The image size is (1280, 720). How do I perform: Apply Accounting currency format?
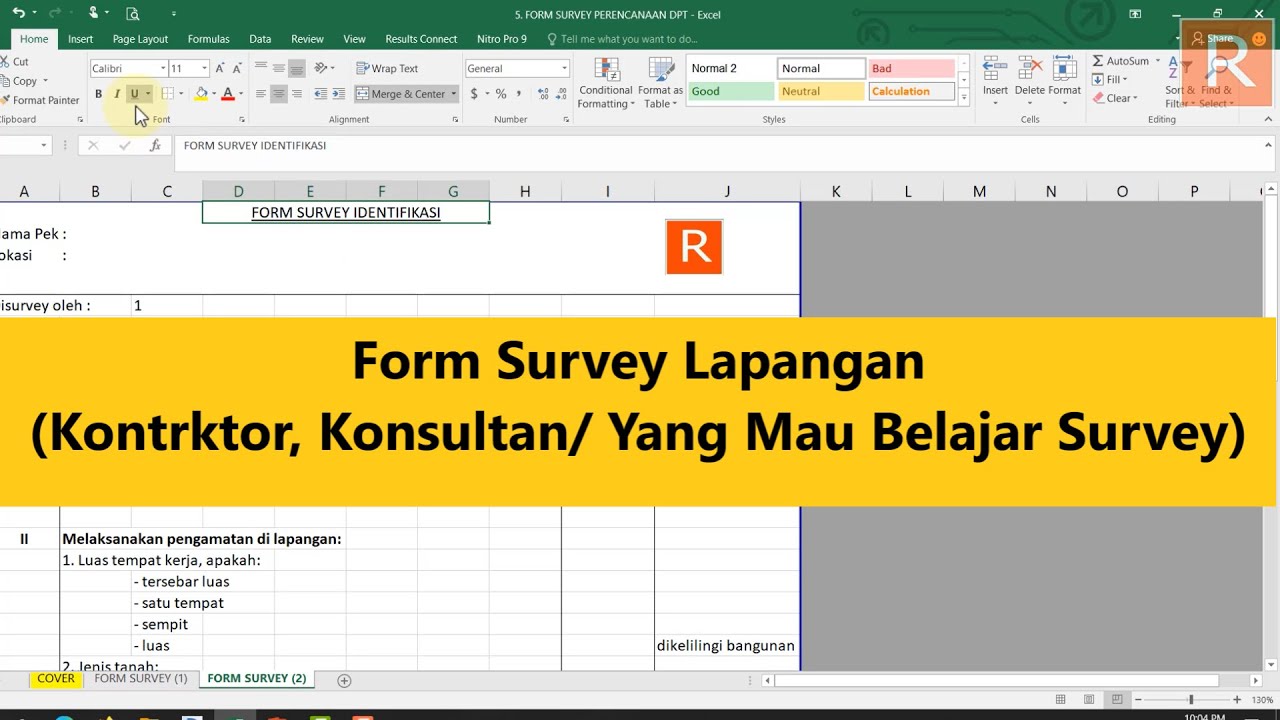tap(474, 94)
